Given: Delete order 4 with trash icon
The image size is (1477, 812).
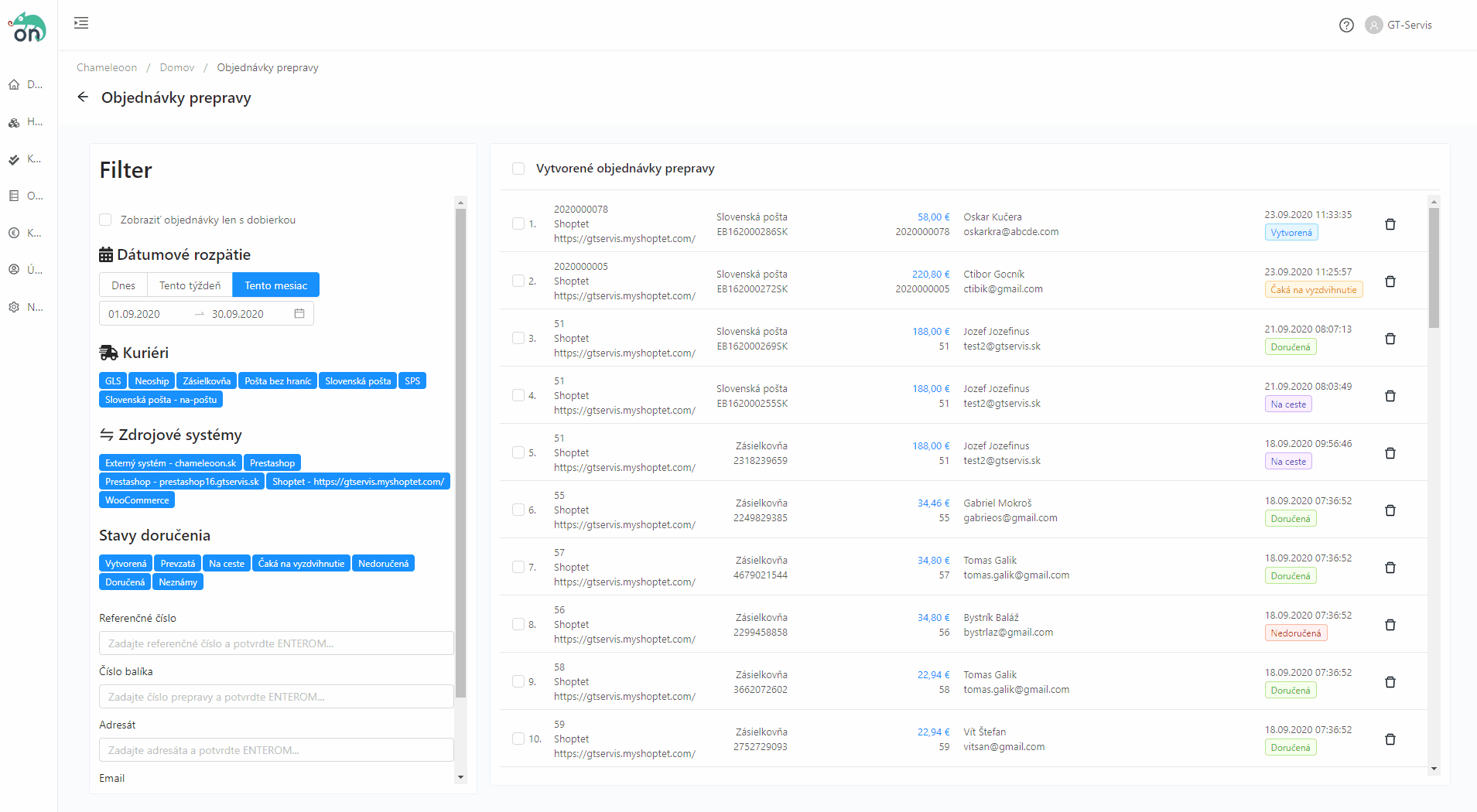Looking at the screenshot, I should pyautogui.click(x=1390, y=396).
